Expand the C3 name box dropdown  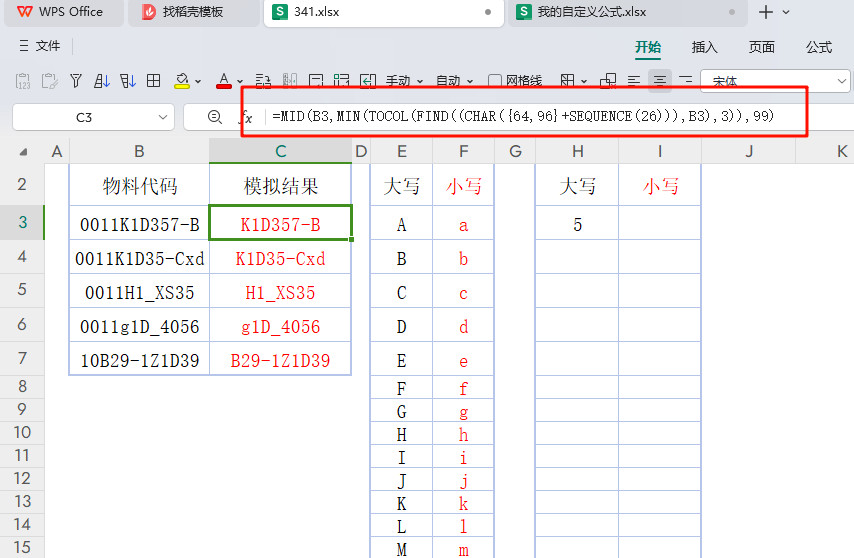point(162,117)
